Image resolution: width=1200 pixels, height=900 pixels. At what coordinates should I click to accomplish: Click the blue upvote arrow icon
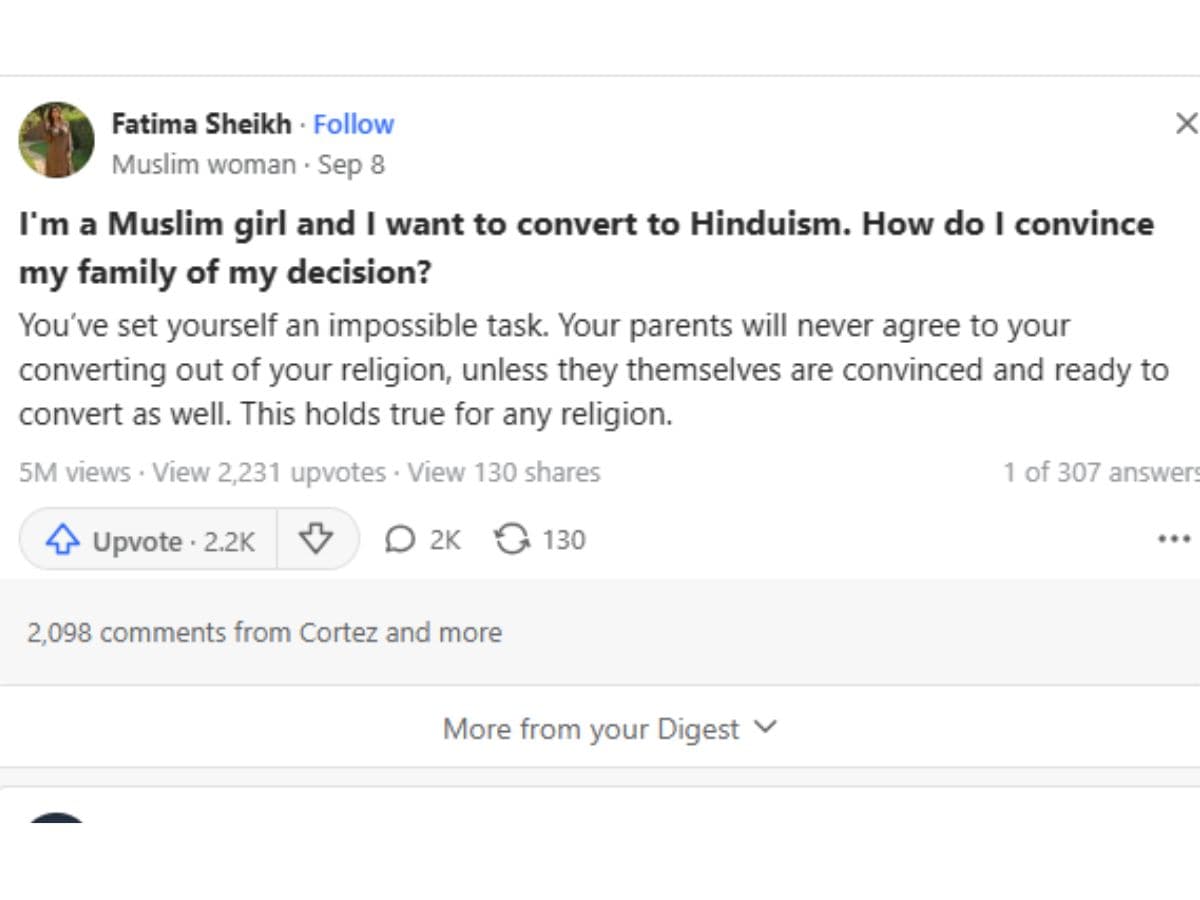point(62,541)
